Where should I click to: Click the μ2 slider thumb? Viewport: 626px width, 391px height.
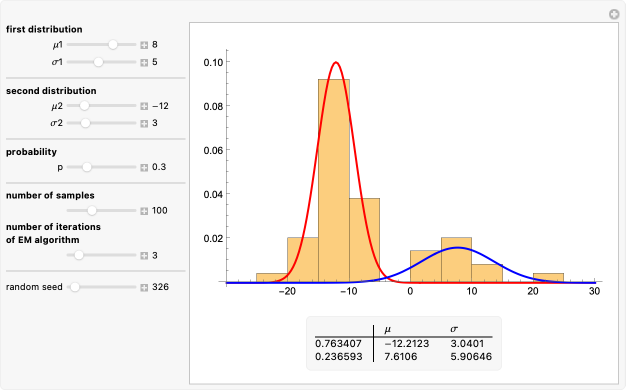(84, 106)
